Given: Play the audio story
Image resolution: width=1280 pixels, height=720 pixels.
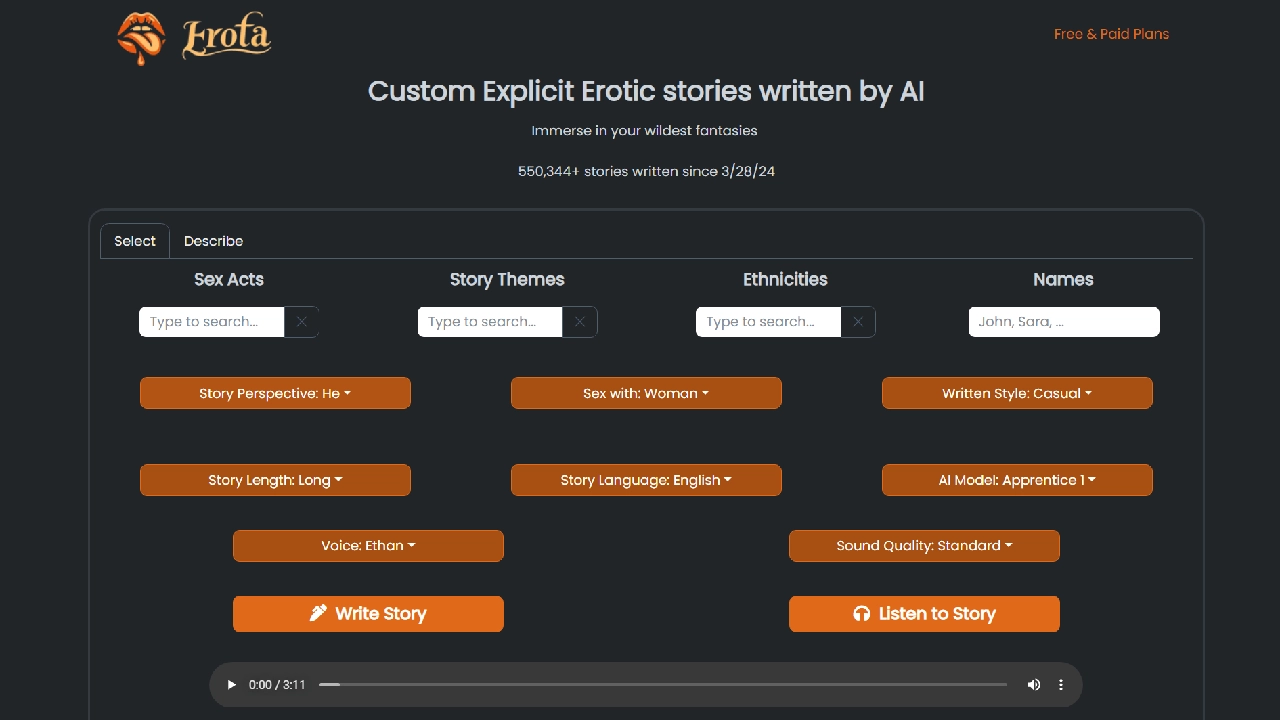Looking at the screenshot, I should [232, 685].
